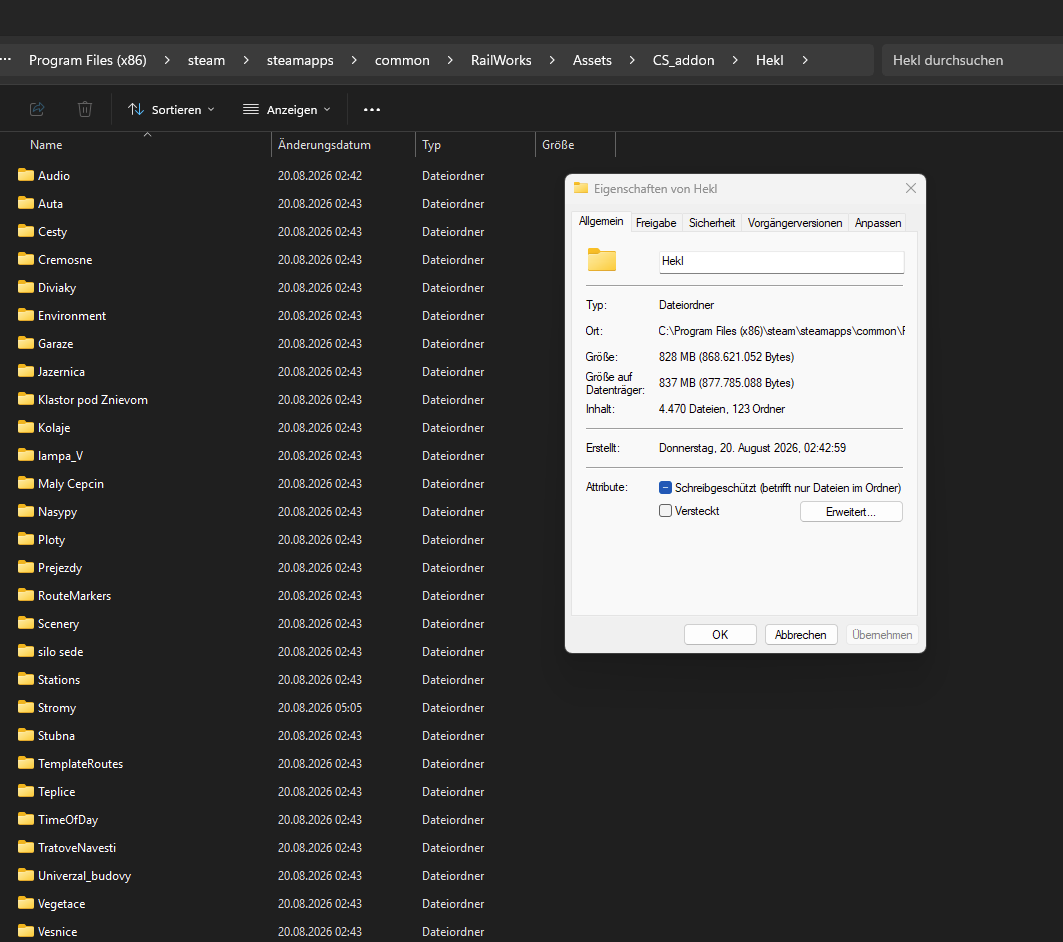
Task: Toggle the Schreibgeschützt checkbox
Action: pyautogui.click(x=665, y=487)
